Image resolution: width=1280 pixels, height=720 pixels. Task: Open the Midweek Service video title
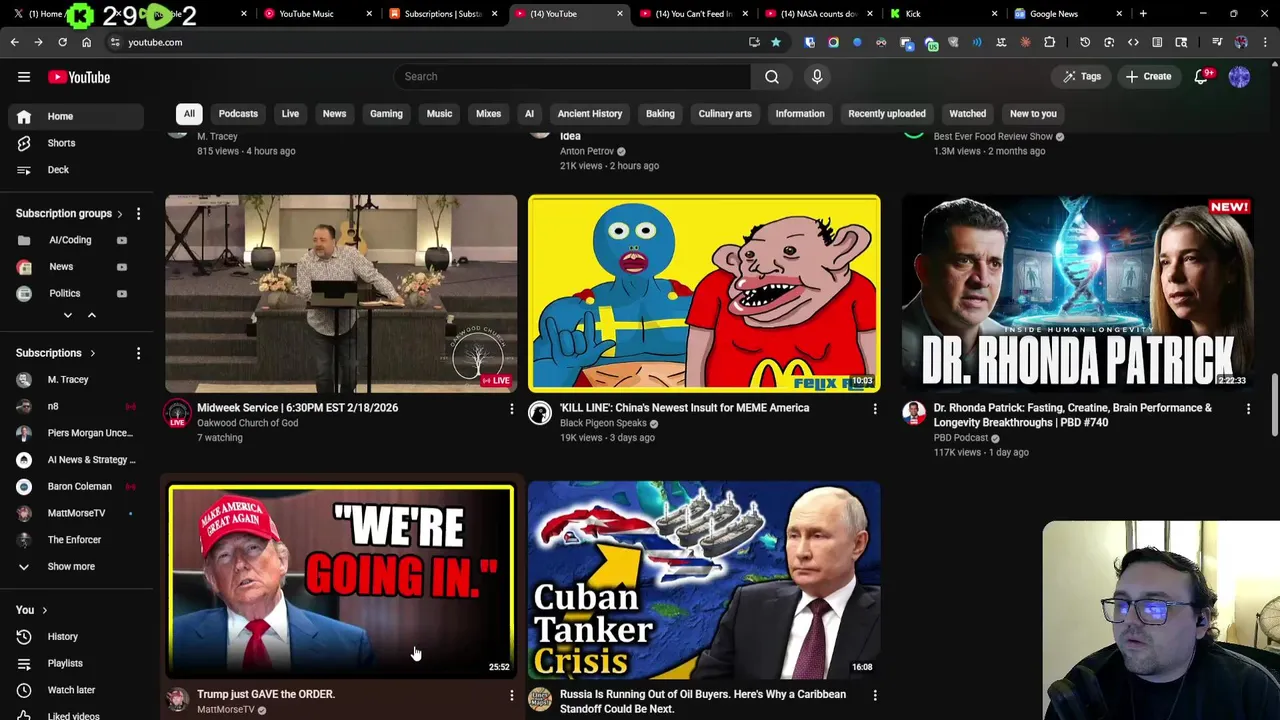click(x=297, y=408)
